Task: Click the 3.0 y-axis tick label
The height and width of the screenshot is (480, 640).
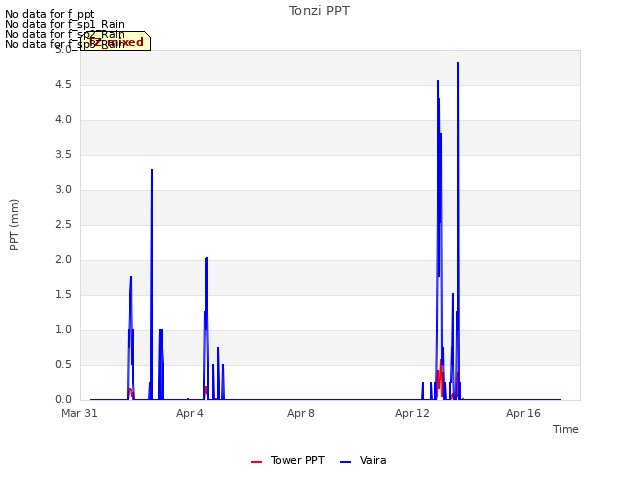Action: tap(63, 190)
